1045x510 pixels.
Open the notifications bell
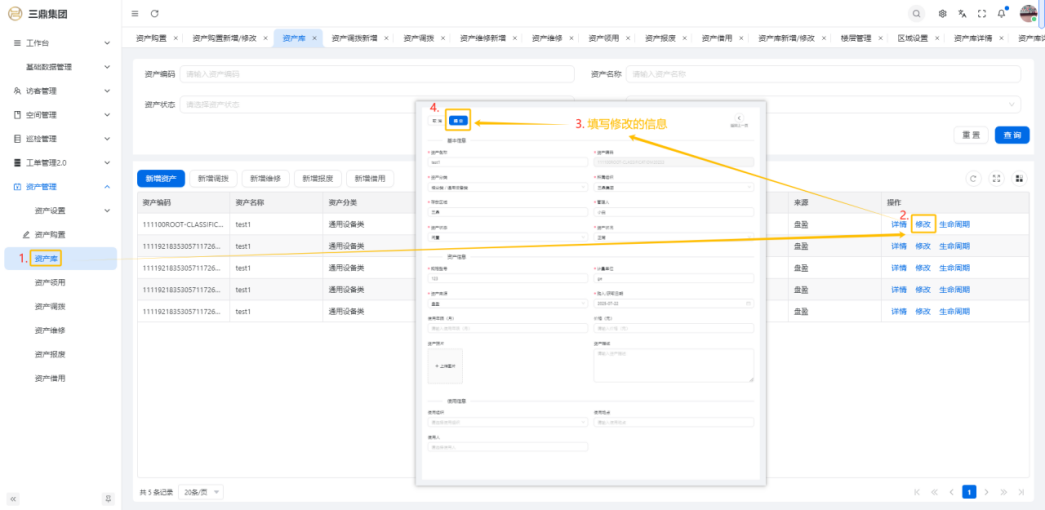[1001, 14]
